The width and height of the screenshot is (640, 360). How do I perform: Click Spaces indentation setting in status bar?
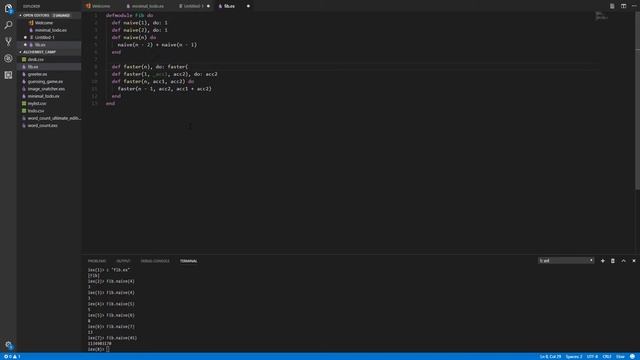(x=574, y=357)
